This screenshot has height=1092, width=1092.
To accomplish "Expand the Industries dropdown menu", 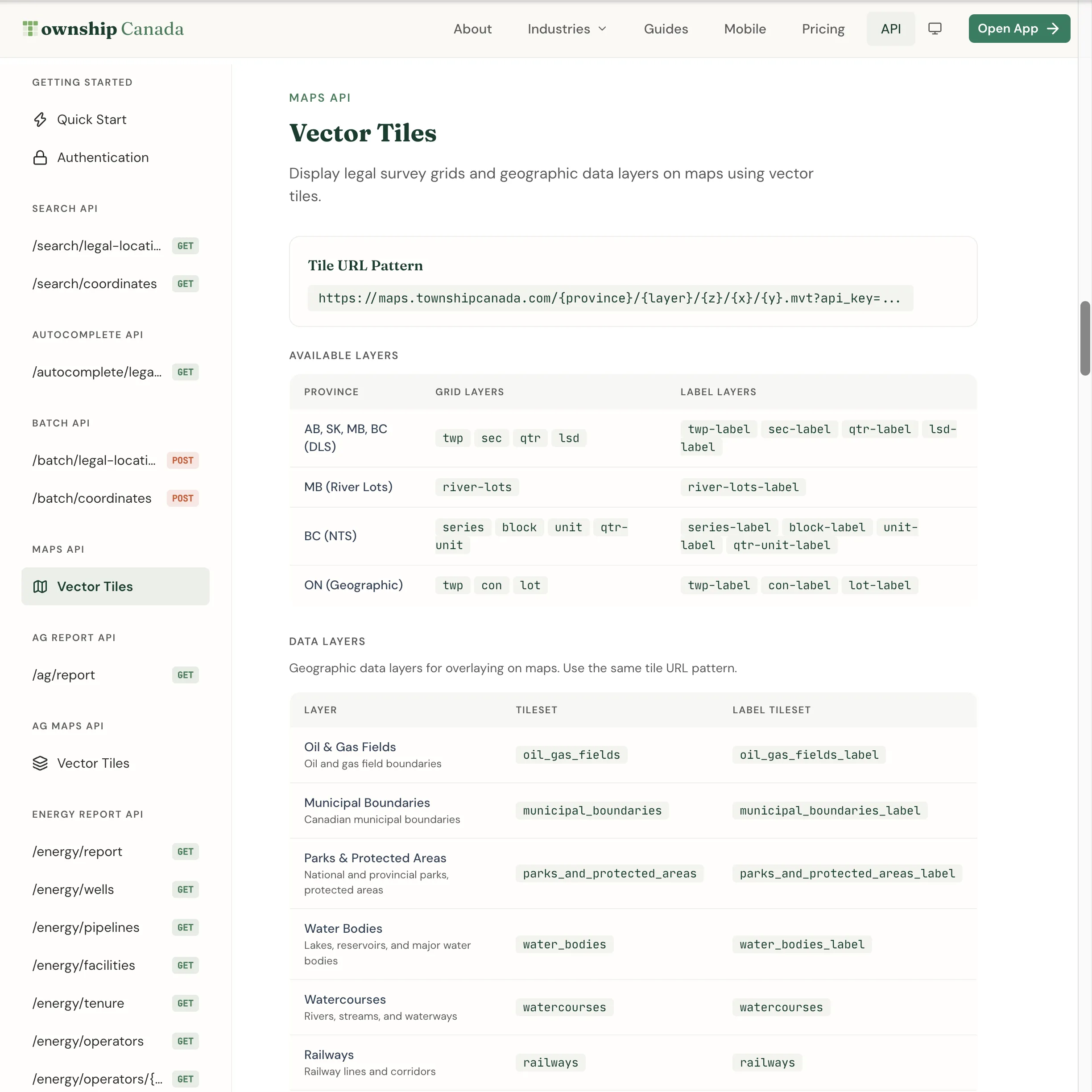I will [567, 29].
